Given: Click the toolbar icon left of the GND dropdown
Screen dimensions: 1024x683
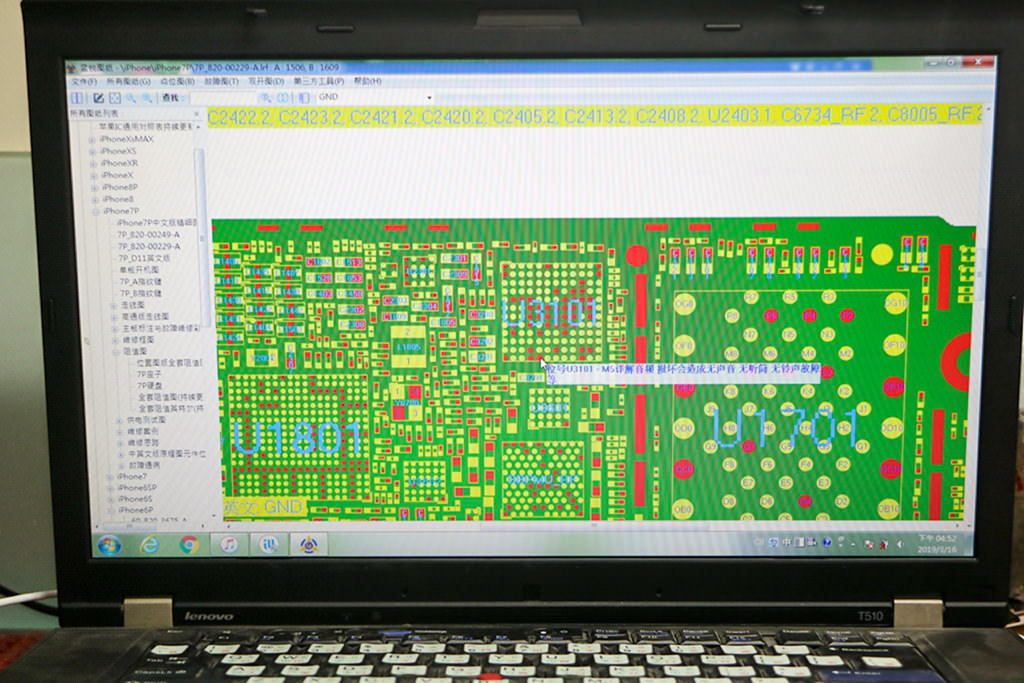Looking at the screenshot, I should [x=304, y=97].
